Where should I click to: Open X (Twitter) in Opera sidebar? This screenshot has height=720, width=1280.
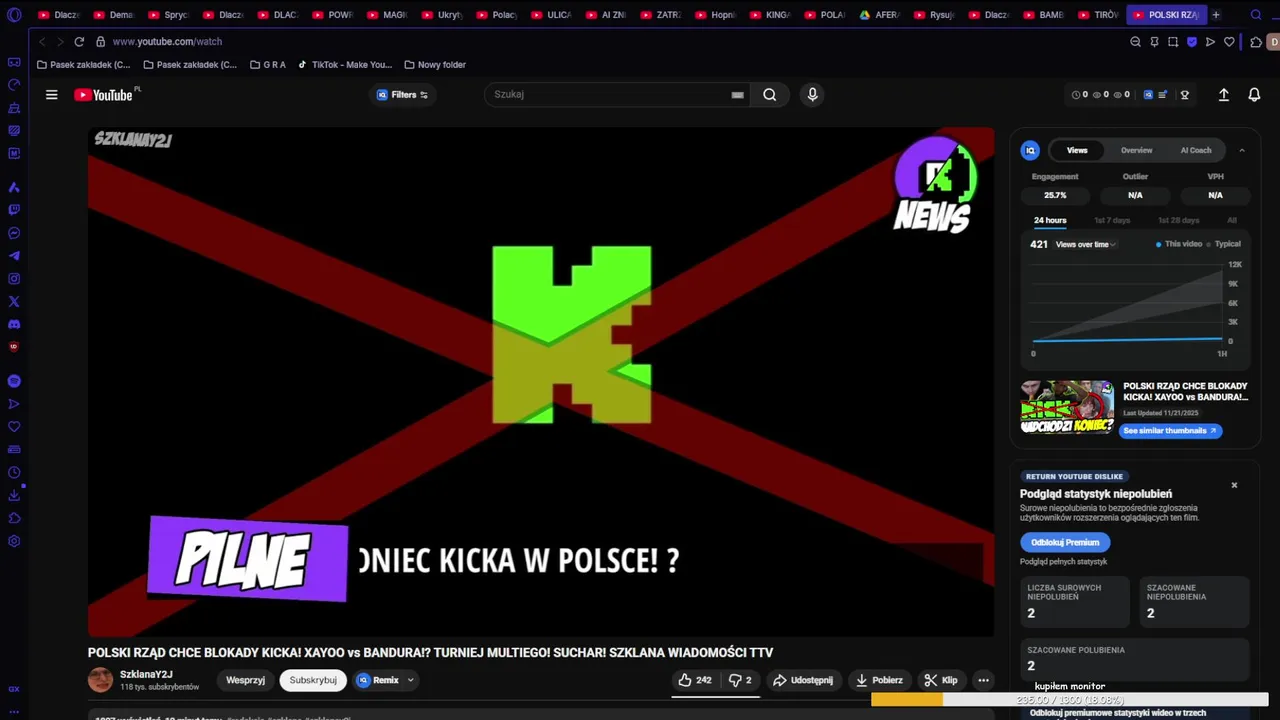click(14, 302)
